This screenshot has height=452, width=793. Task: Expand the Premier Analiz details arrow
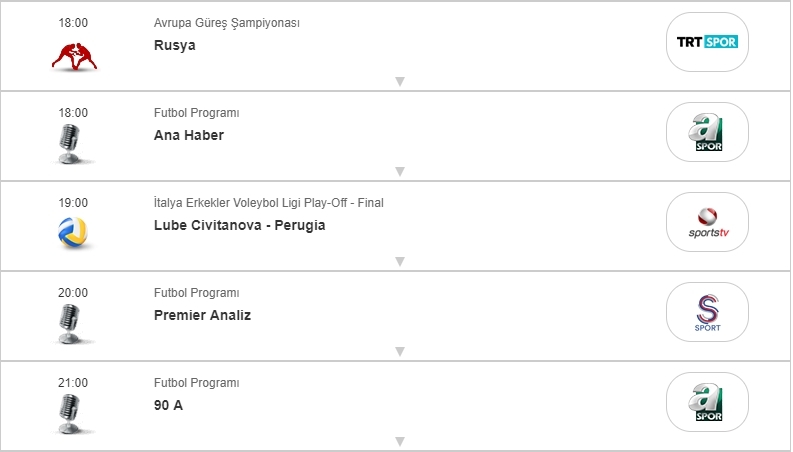coord(399,352)
